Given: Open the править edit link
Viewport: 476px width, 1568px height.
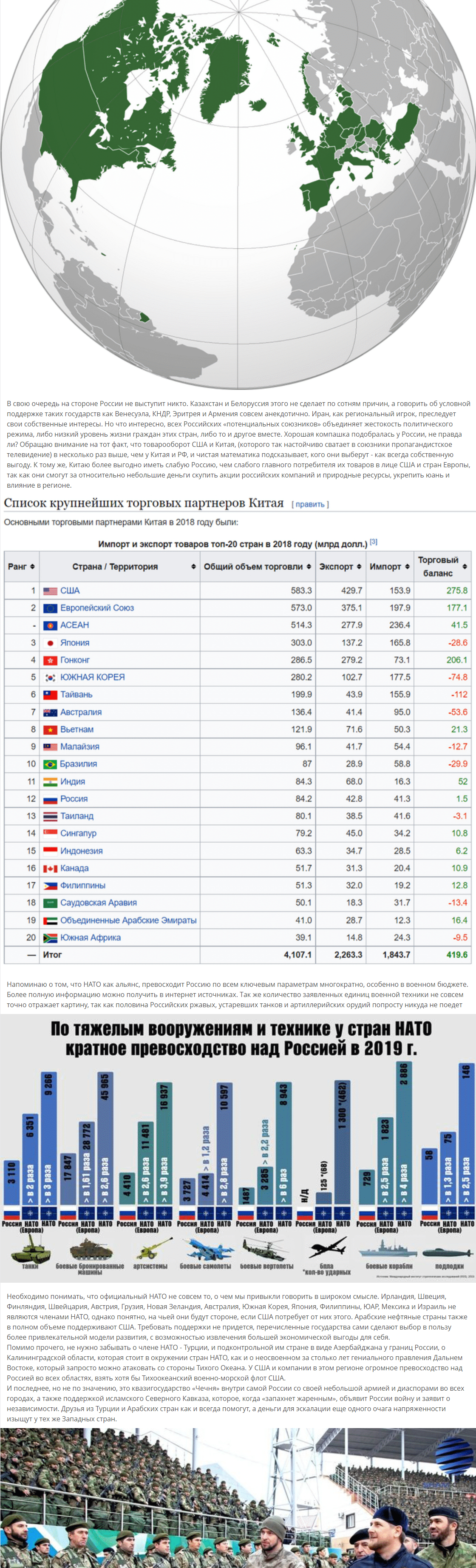Looking at the screenshot, I should click(310, 504).
